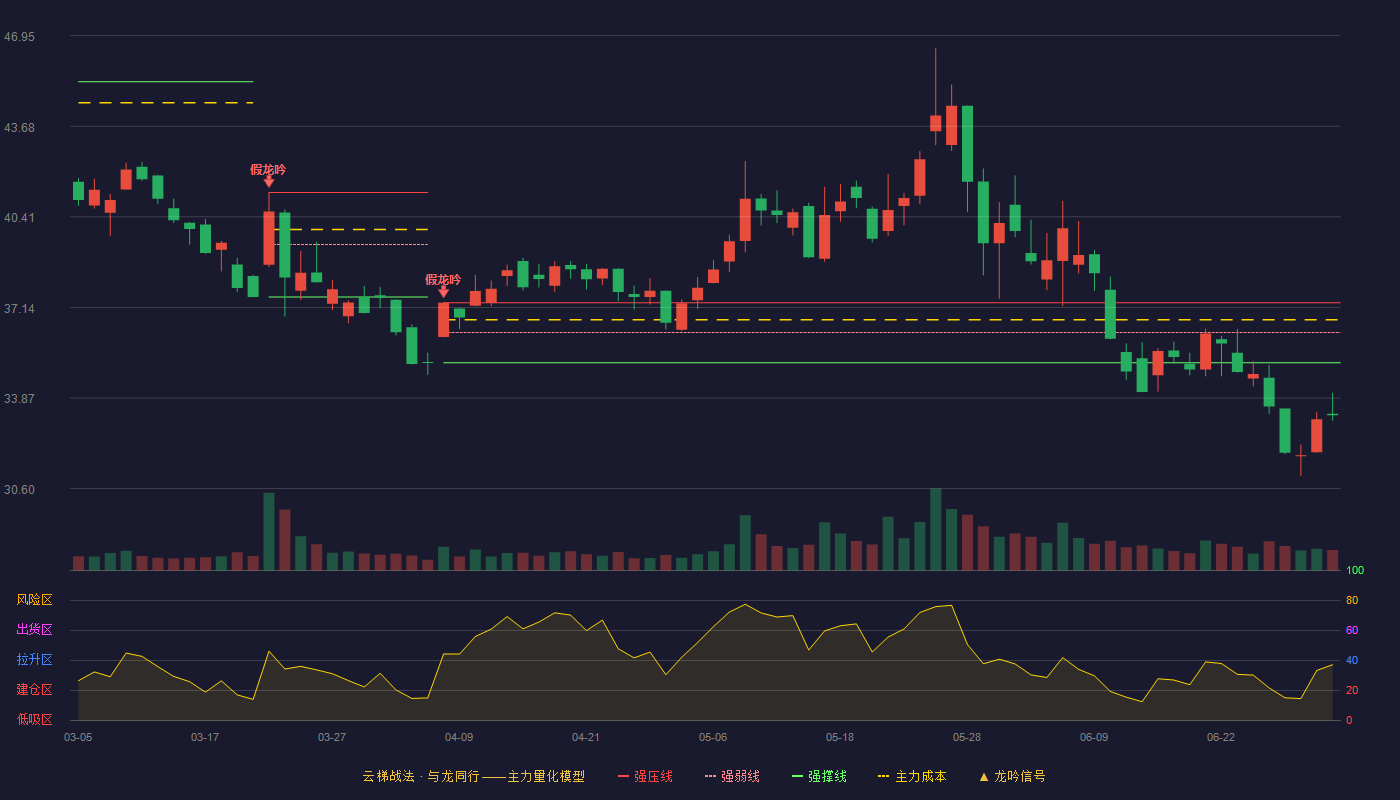Click the 46.95 price axis label
Screen dimensions: 1400x800
(x=19, y=37)
